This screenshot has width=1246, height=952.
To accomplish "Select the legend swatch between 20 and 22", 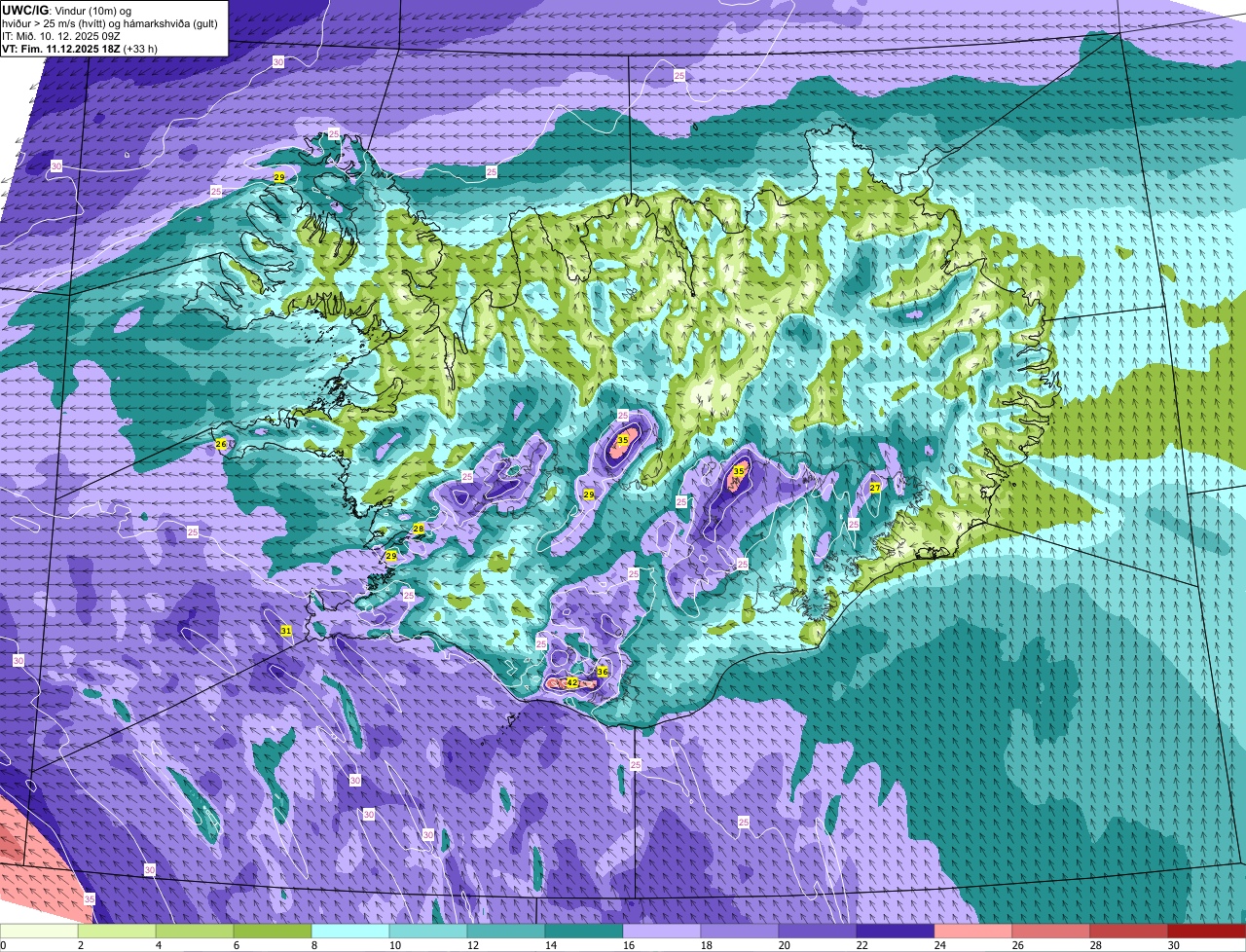I will click(818, 932).
